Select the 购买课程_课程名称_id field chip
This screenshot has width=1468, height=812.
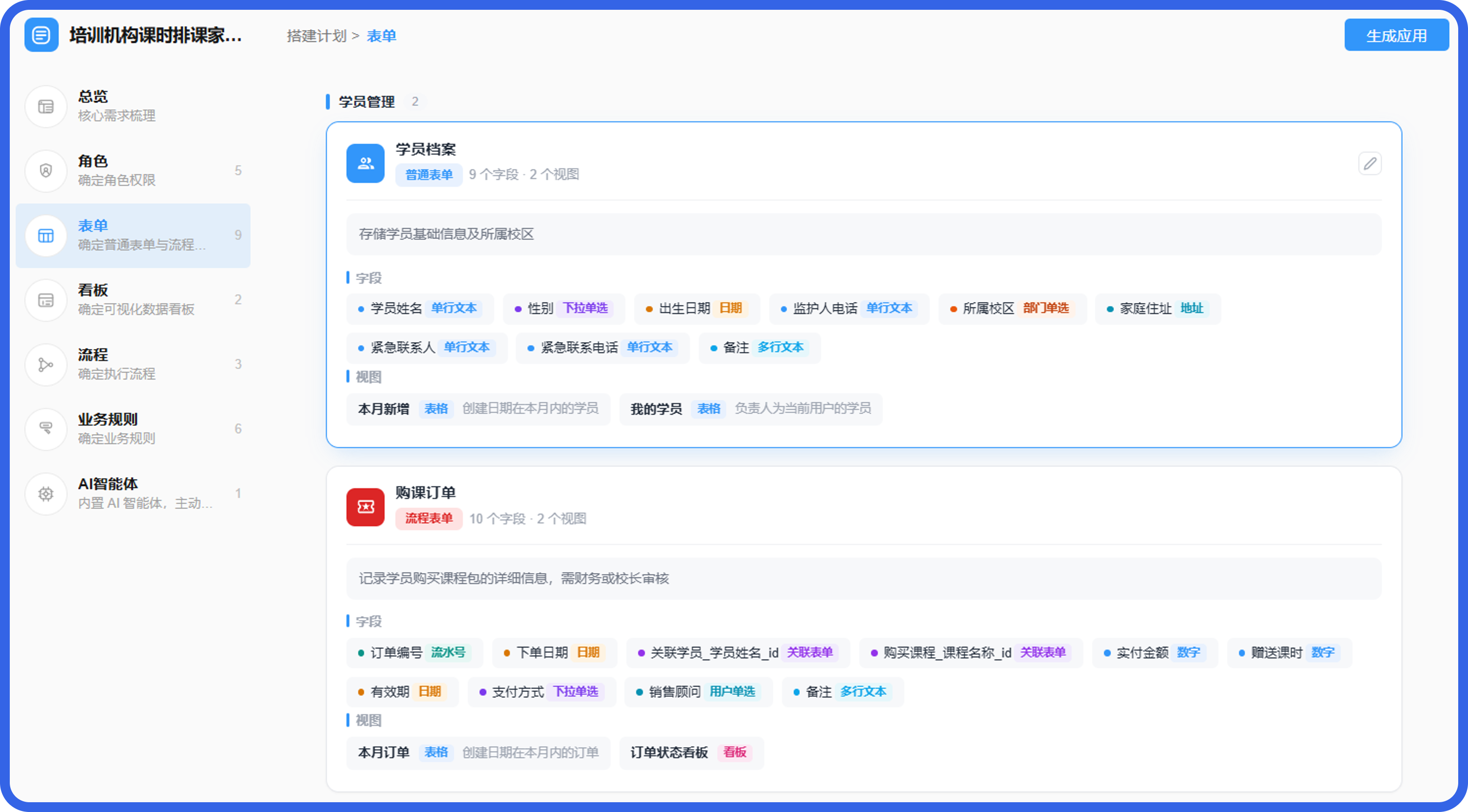(970, 653)
